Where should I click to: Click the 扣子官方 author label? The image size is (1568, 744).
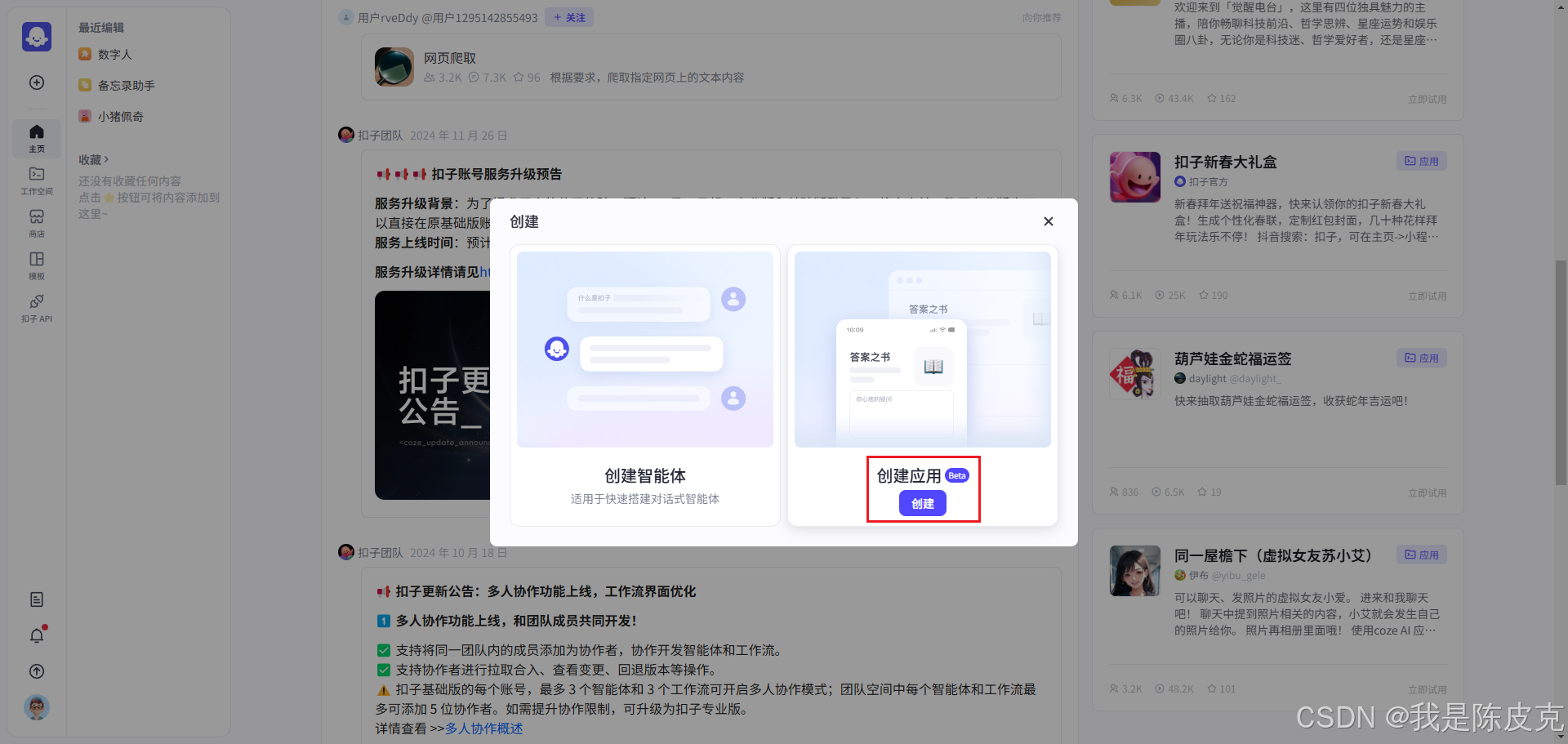1208,181
